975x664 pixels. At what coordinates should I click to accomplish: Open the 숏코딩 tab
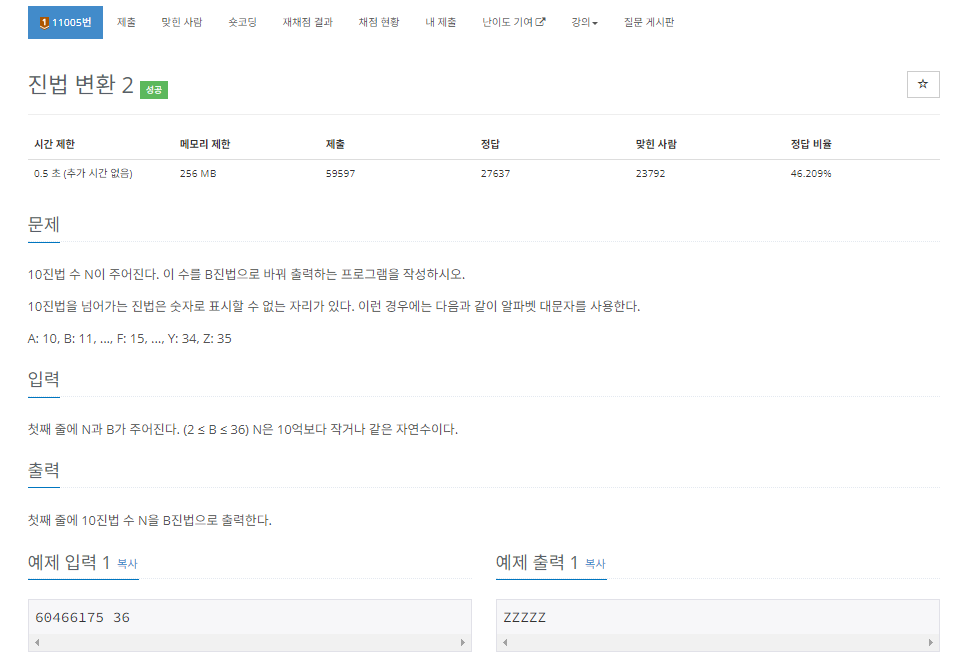point(243,22)
